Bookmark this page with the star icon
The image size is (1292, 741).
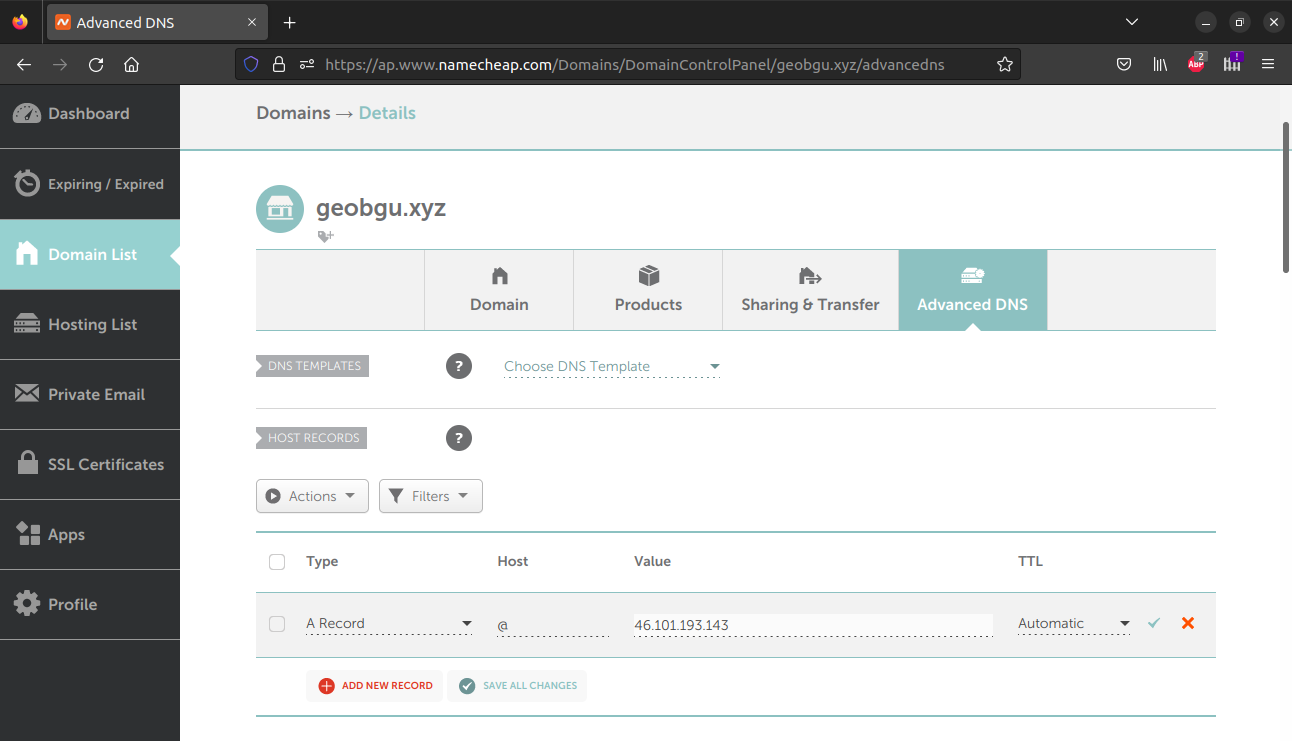point(1004,64)
